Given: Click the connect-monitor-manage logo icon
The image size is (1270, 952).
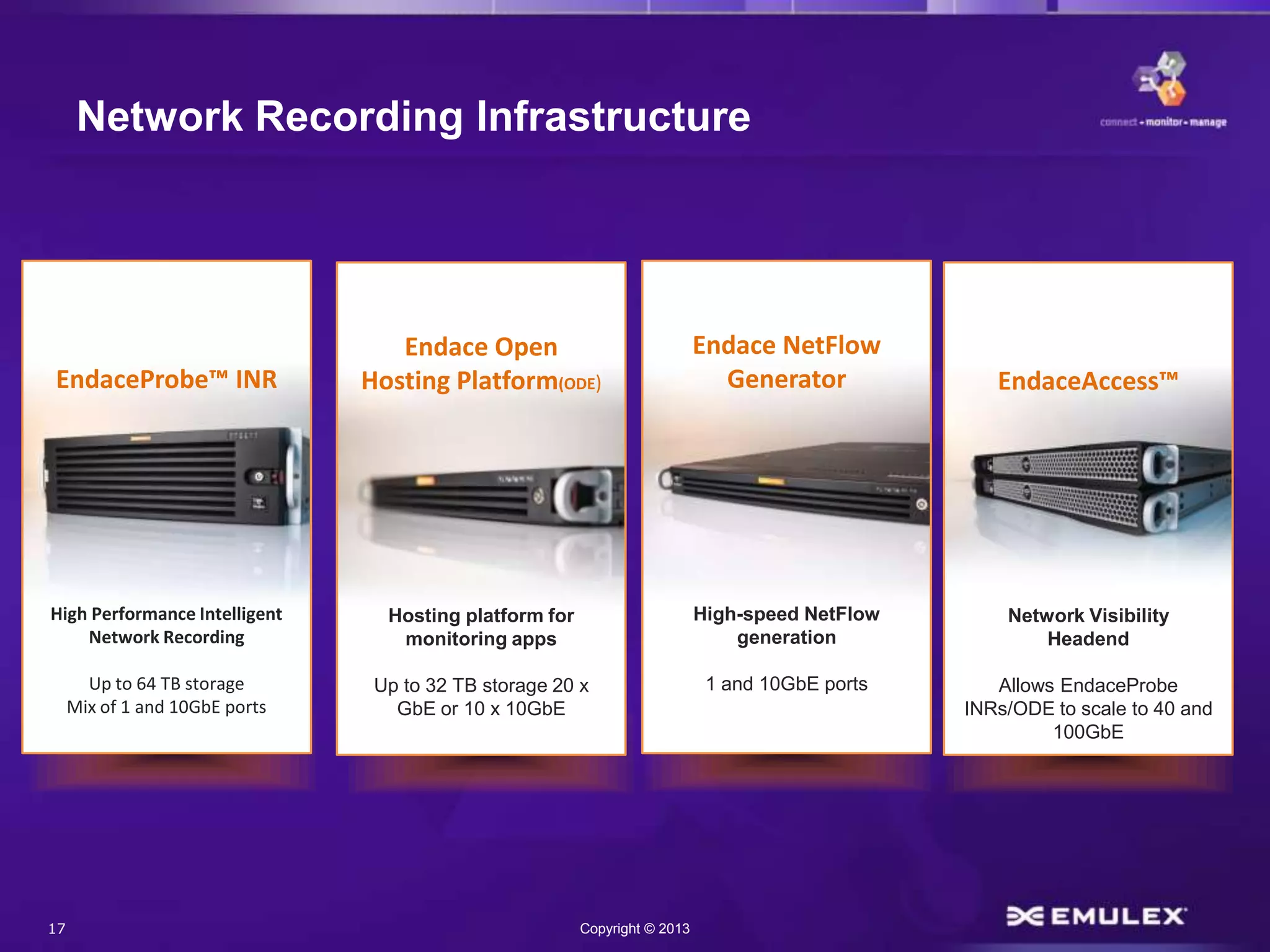Looking at the screenshot, I should (1162, 90).
